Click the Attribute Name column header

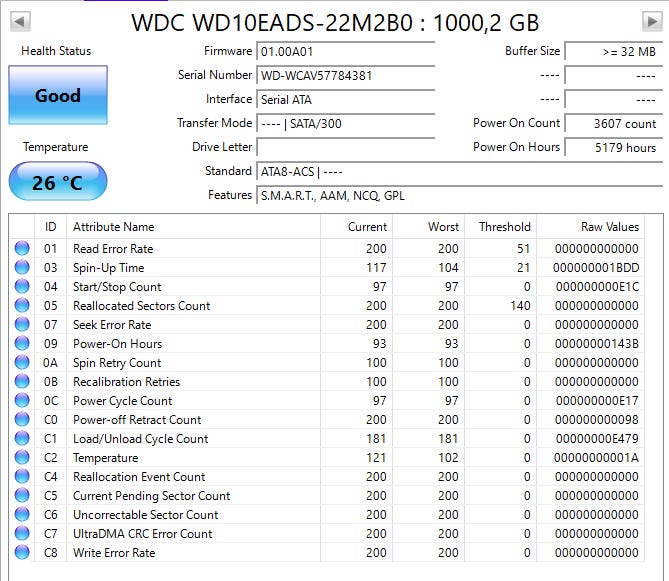pos(193,227)
